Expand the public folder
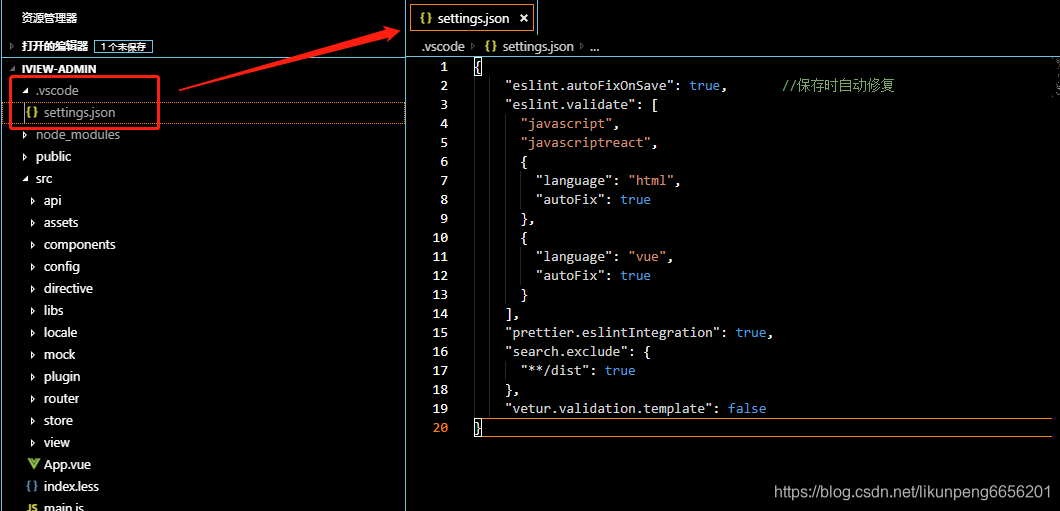This screenshot has width=1060, height=511. click(26, 156)
